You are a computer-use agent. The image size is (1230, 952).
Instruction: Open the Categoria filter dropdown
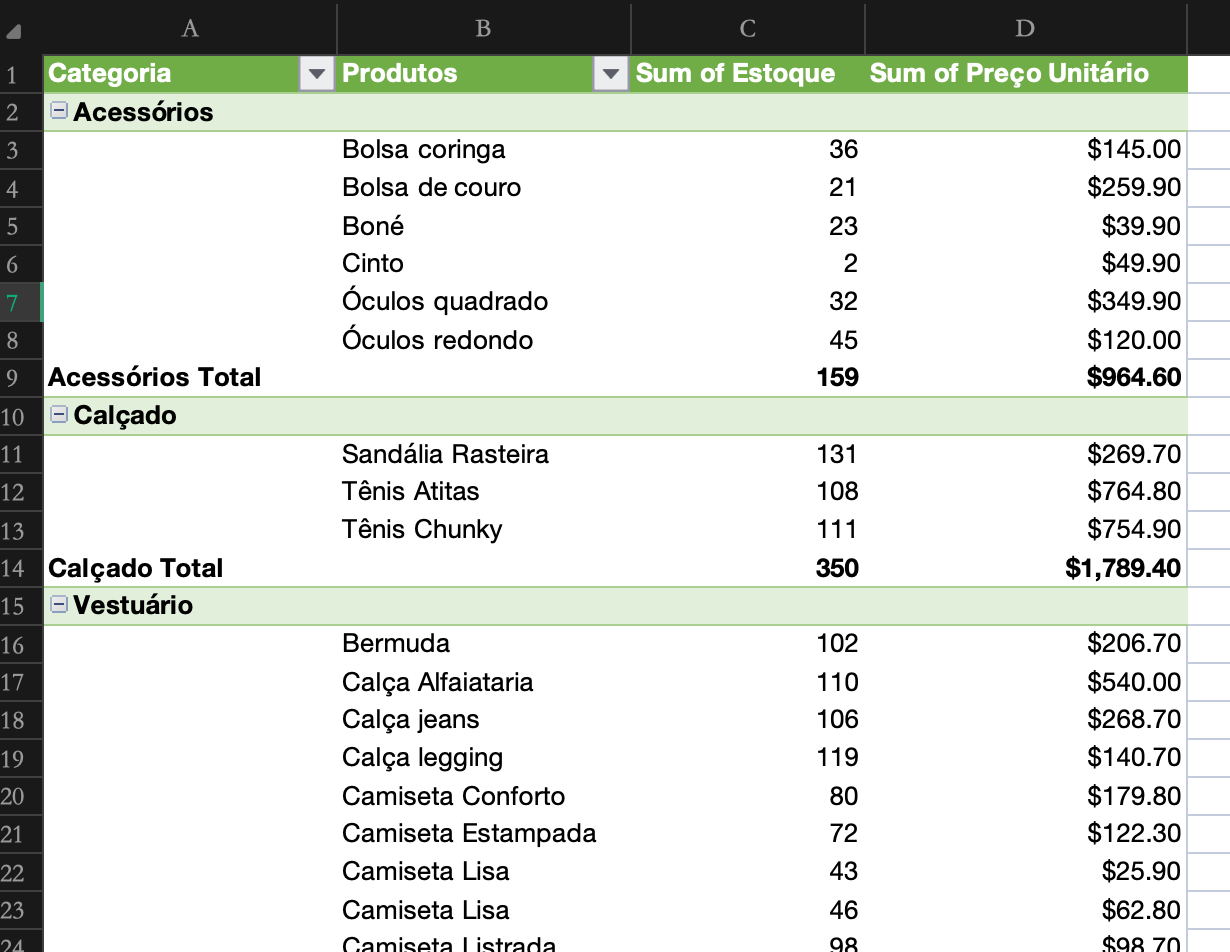[x=316, y=74]
